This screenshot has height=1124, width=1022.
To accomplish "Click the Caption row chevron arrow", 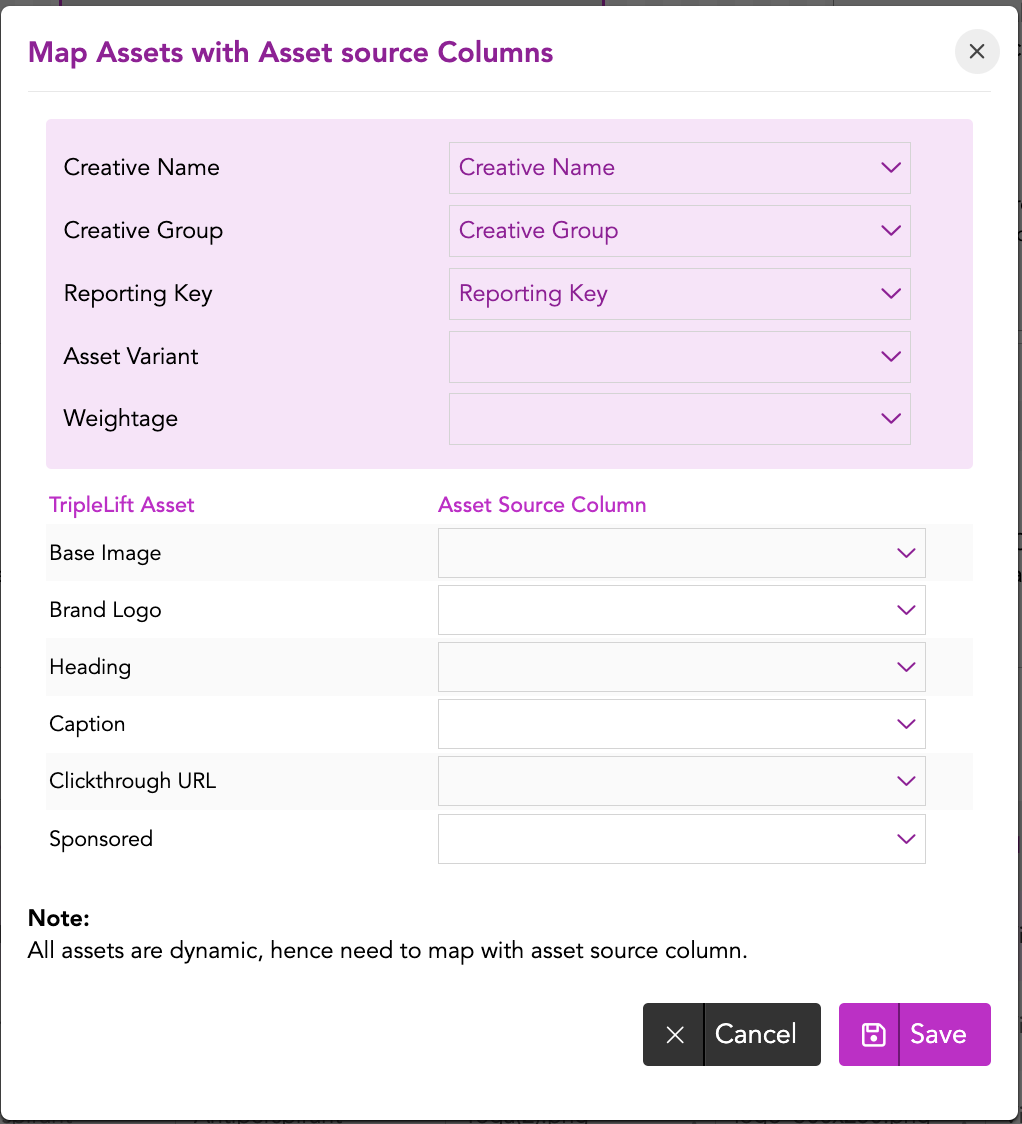I will coord(906,724).
